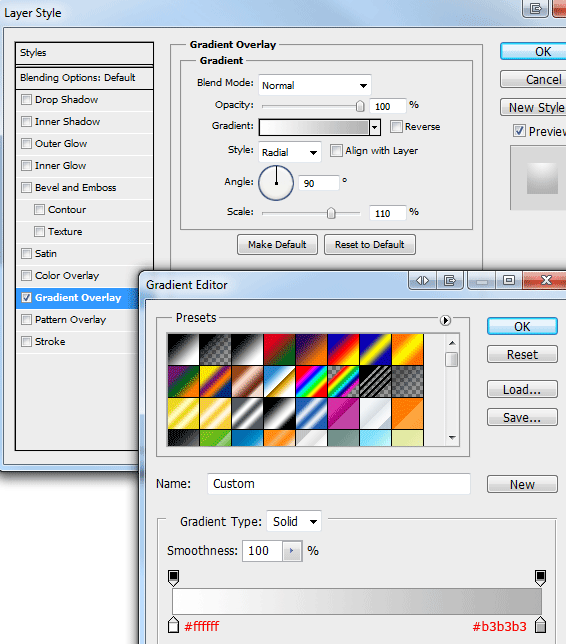566x644 pixels.
Task: Click the Angle dial control
Action: pyautogui.click(x=276, y=183)
